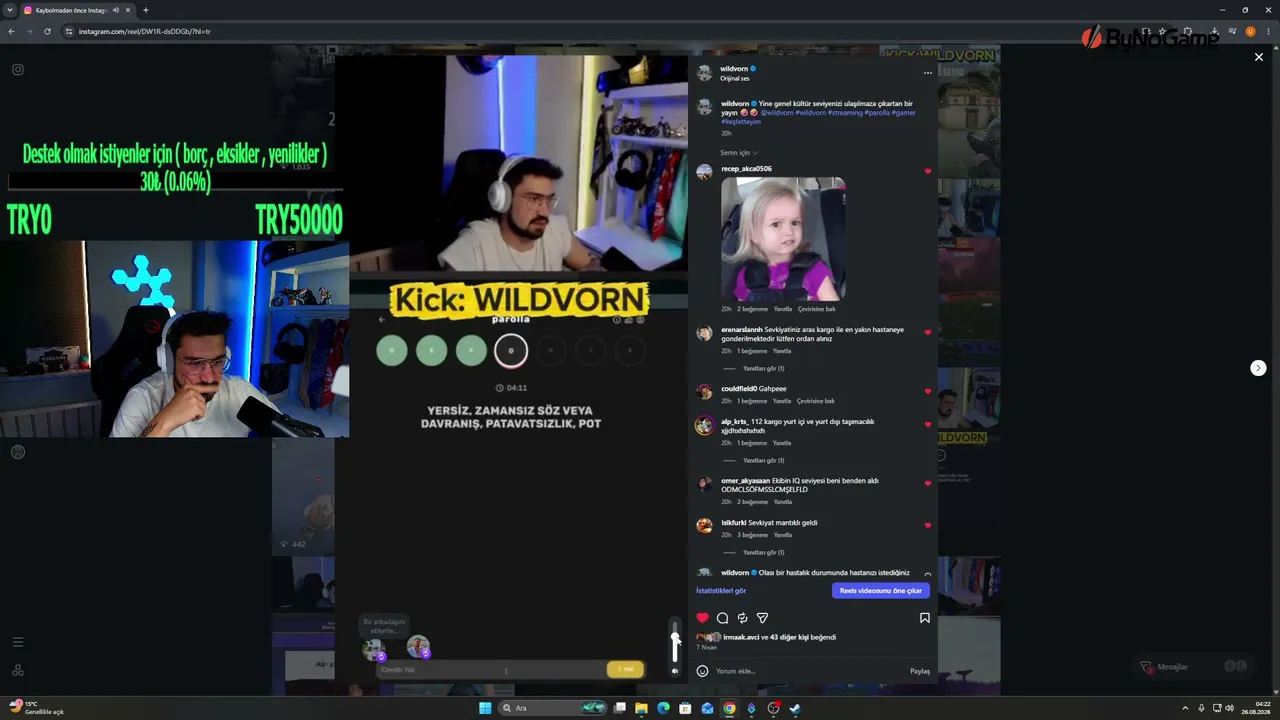The width and height of the screenshot is (1280, 720).
Task: Open the 'wildvorn' username in the post header
Action: [734, 69]
